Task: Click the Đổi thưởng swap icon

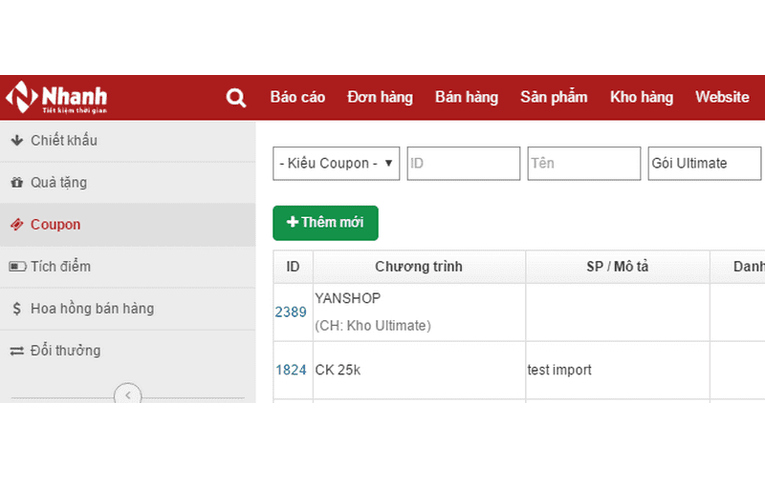Action: [17, 351]
